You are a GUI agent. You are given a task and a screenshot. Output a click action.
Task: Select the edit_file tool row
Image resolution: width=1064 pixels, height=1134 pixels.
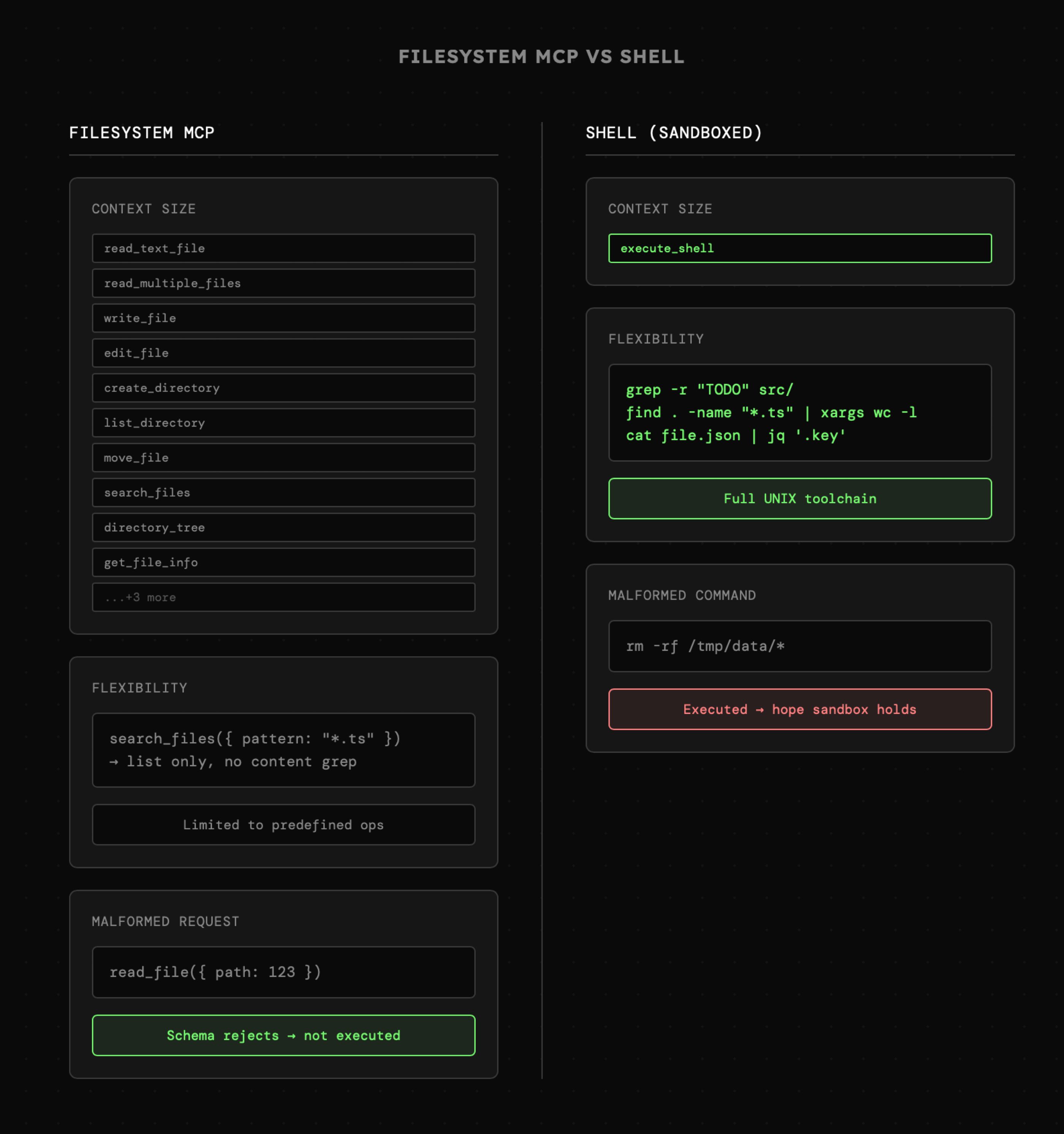[x=283, y=353]
